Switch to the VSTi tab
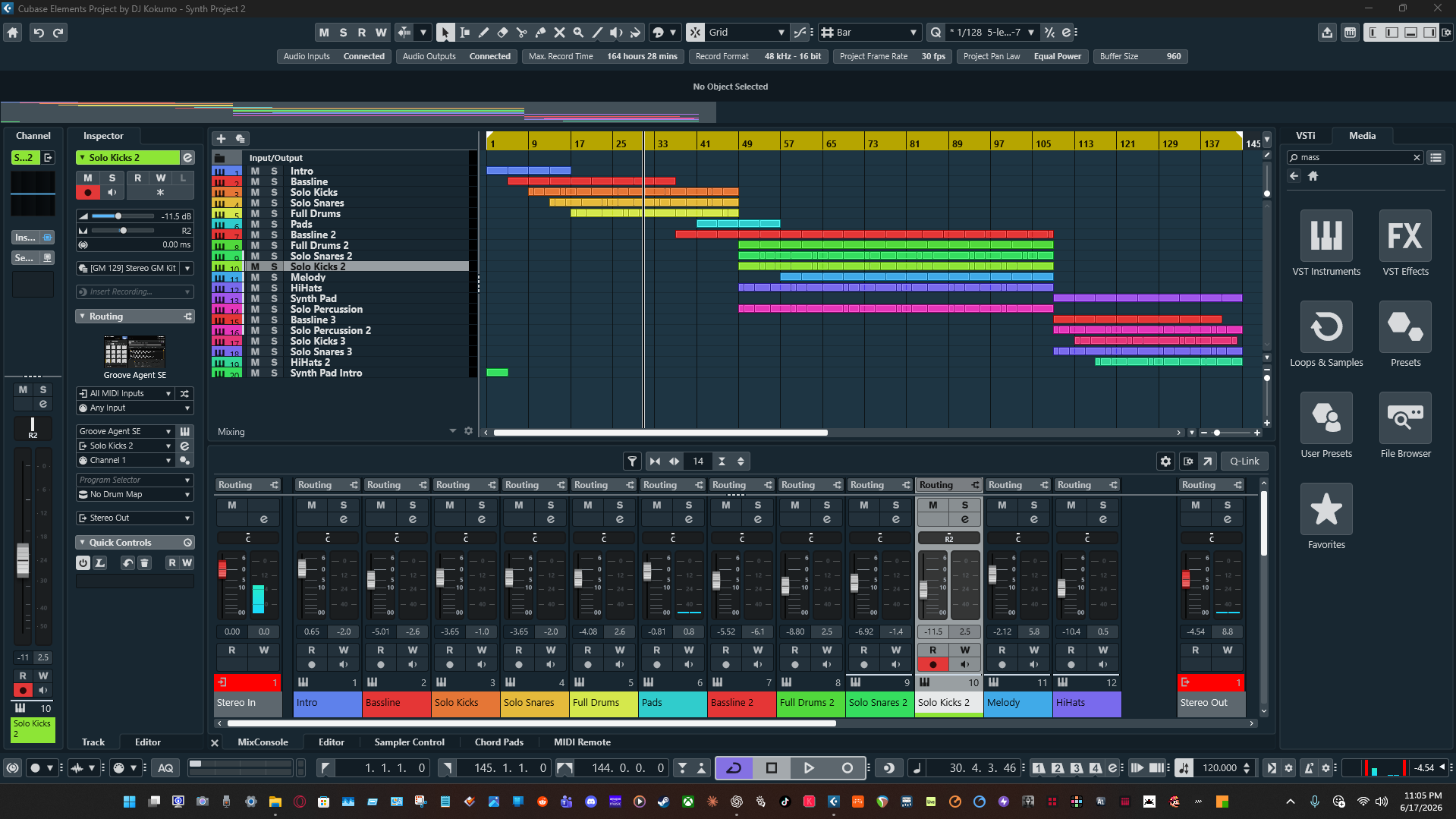This screenshot has width=1456, height=819. pos(1305,136)
